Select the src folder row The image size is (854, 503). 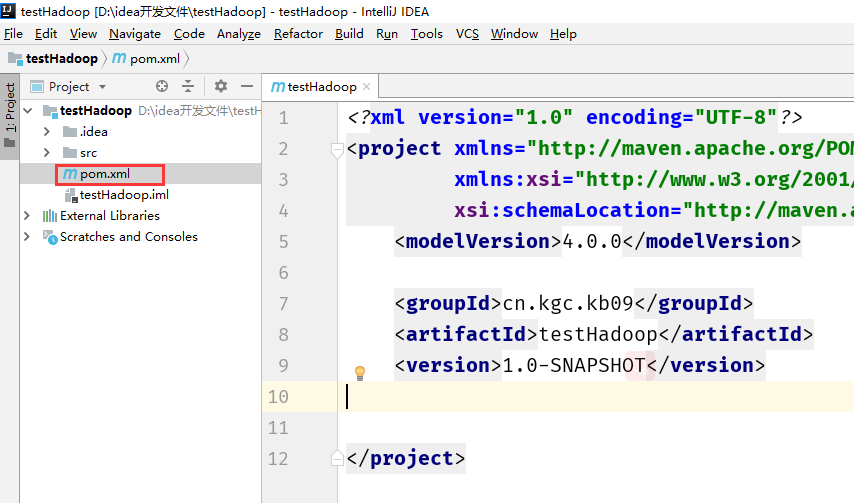click(x=141, y=153)
